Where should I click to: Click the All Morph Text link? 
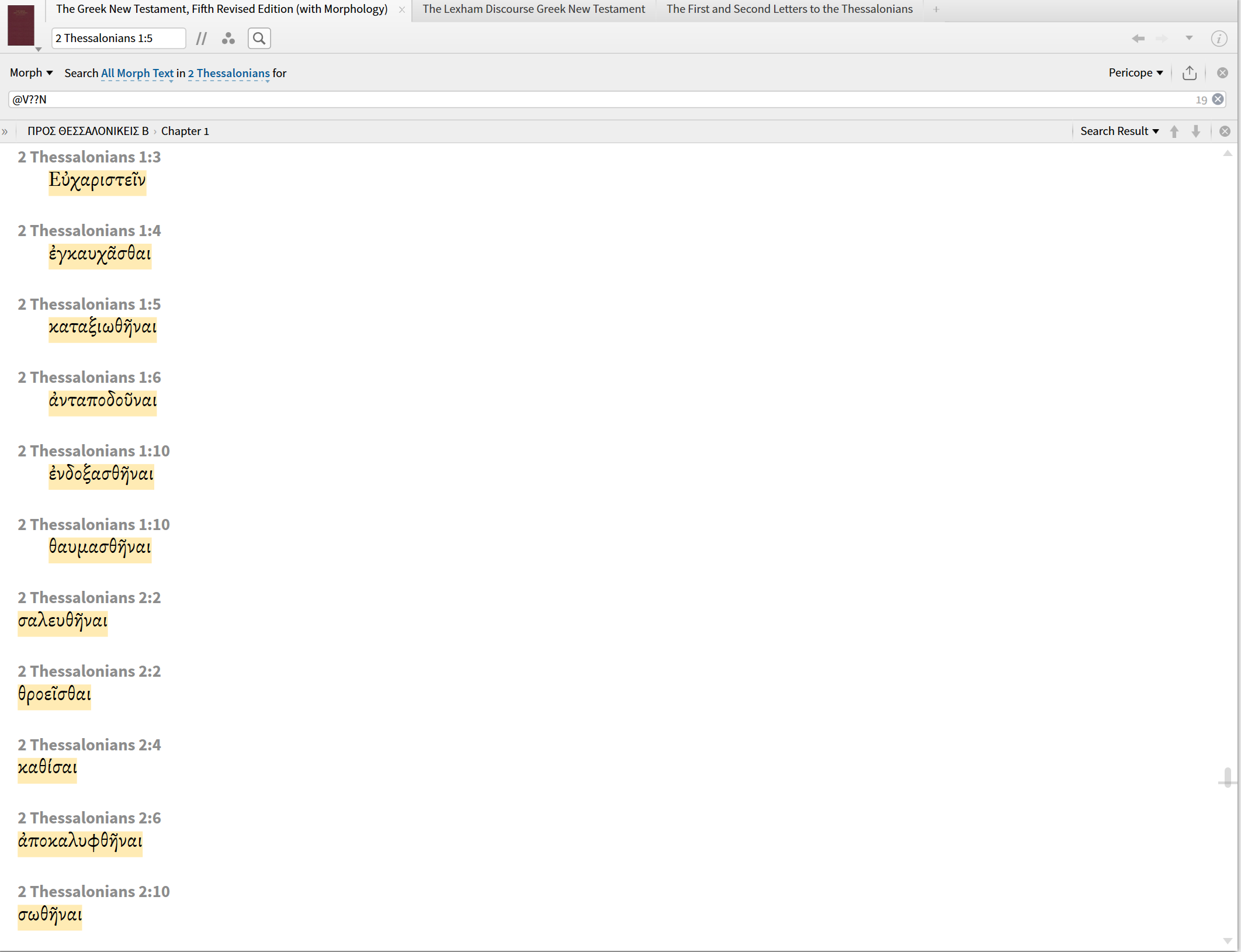tap(137, 73)
